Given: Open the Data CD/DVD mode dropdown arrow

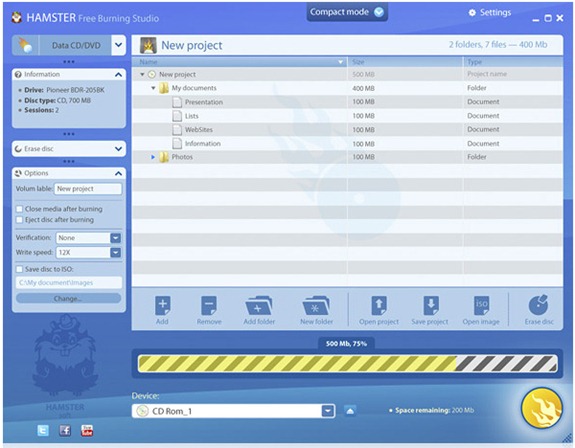Looking at the screenshot, I should [x=118, y=45].
